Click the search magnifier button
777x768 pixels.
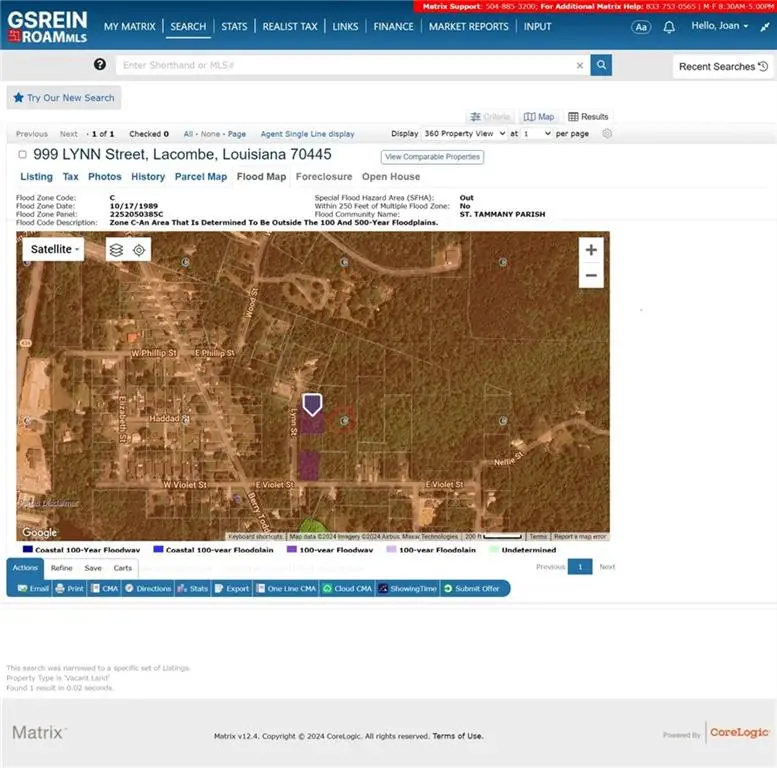(601, 65)
